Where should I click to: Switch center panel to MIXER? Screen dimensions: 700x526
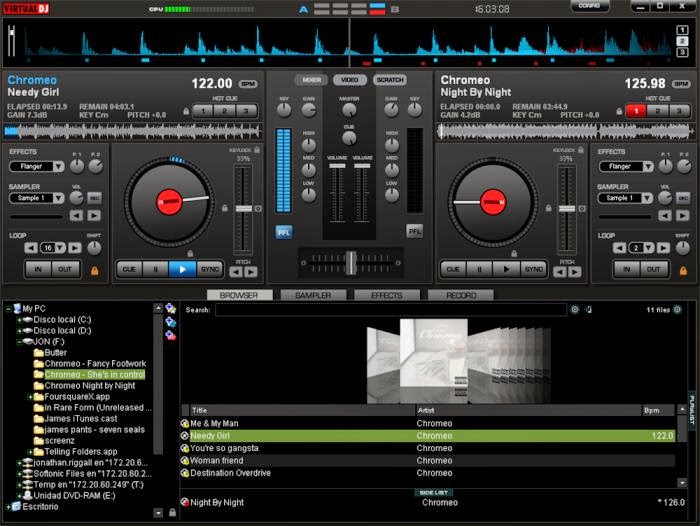tap(311, 80)
